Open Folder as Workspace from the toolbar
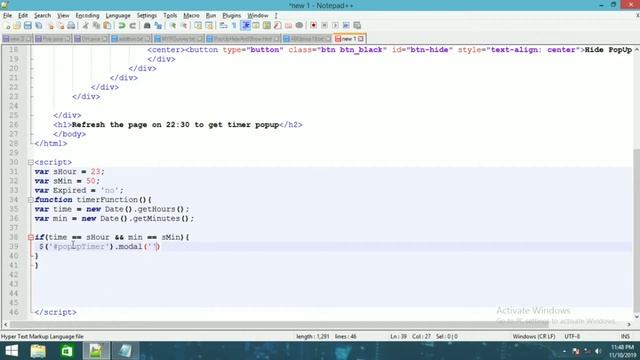 (x=288, y=26)
